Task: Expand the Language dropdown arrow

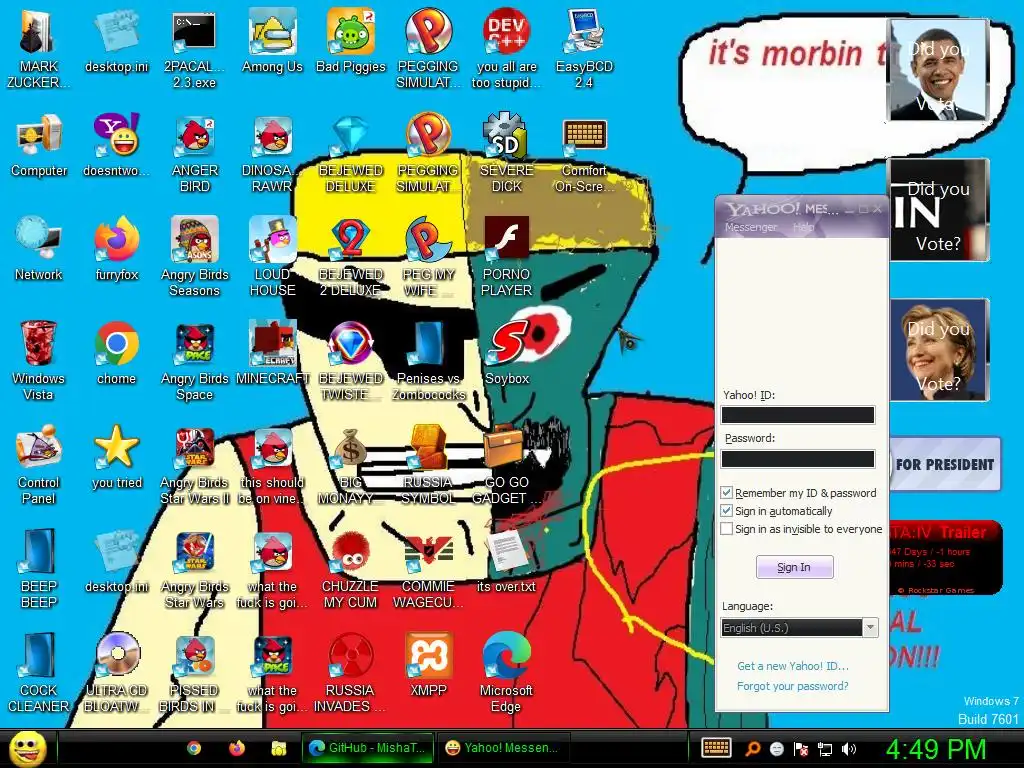Action: 870,628
